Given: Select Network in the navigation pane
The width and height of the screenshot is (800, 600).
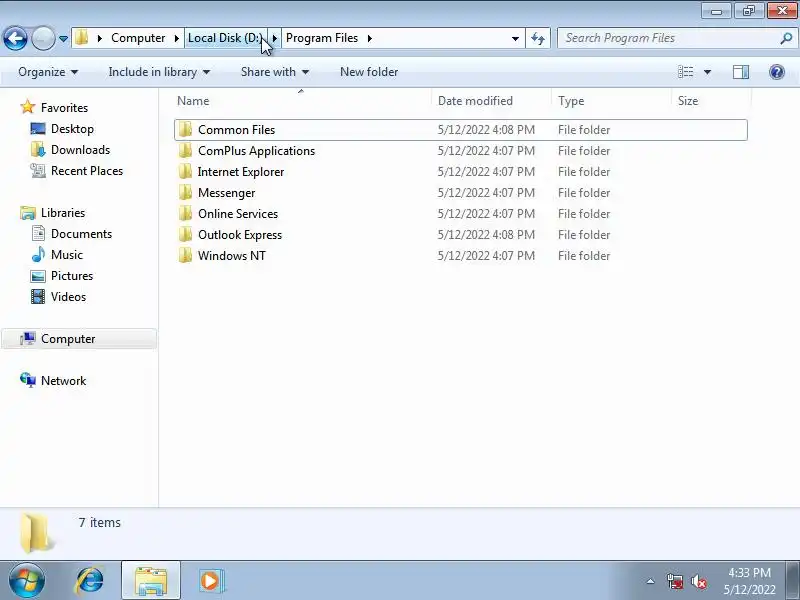Looking at the screenshot, I should [63, 381].
